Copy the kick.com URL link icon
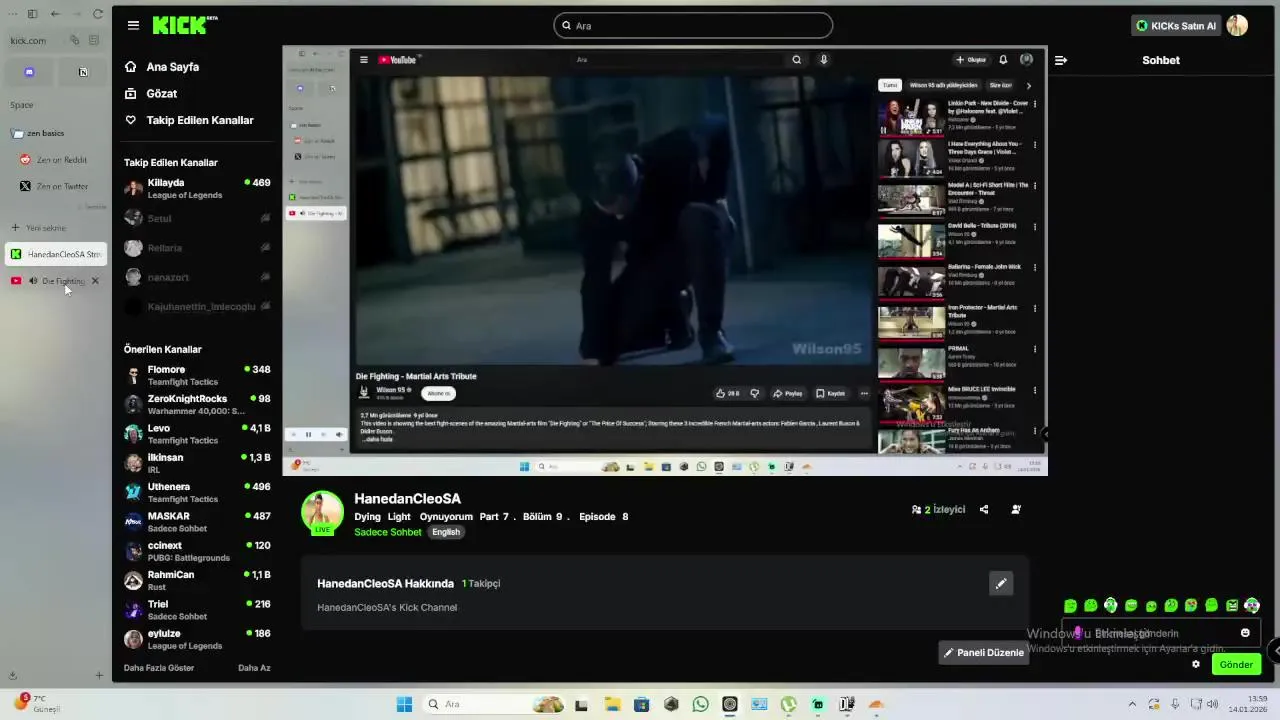The width and height of the screenshot is (1280, 720). click(x=74, y=40)
